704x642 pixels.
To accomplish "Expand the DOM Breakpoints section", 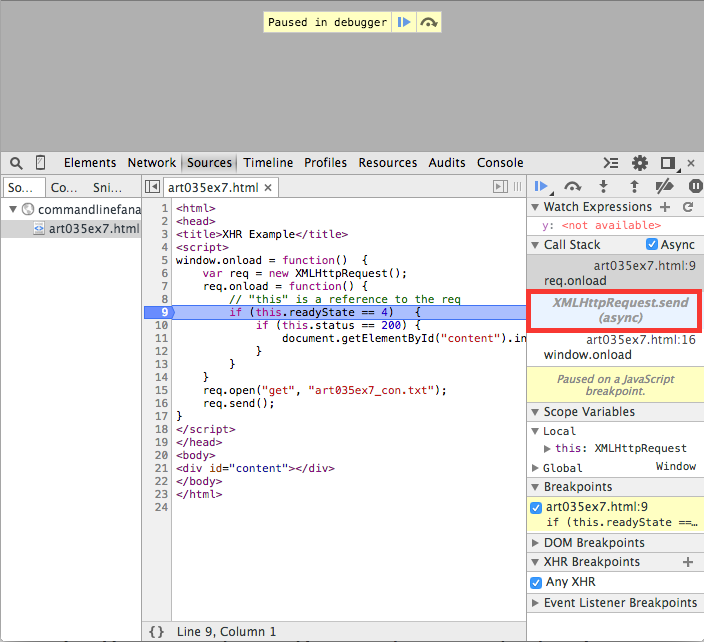I will (535, 543).
